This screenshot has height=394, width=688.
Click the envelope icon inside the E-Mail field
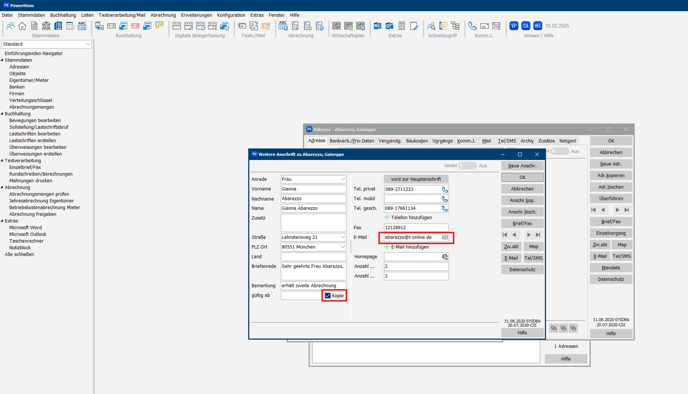tap(445, 237)
